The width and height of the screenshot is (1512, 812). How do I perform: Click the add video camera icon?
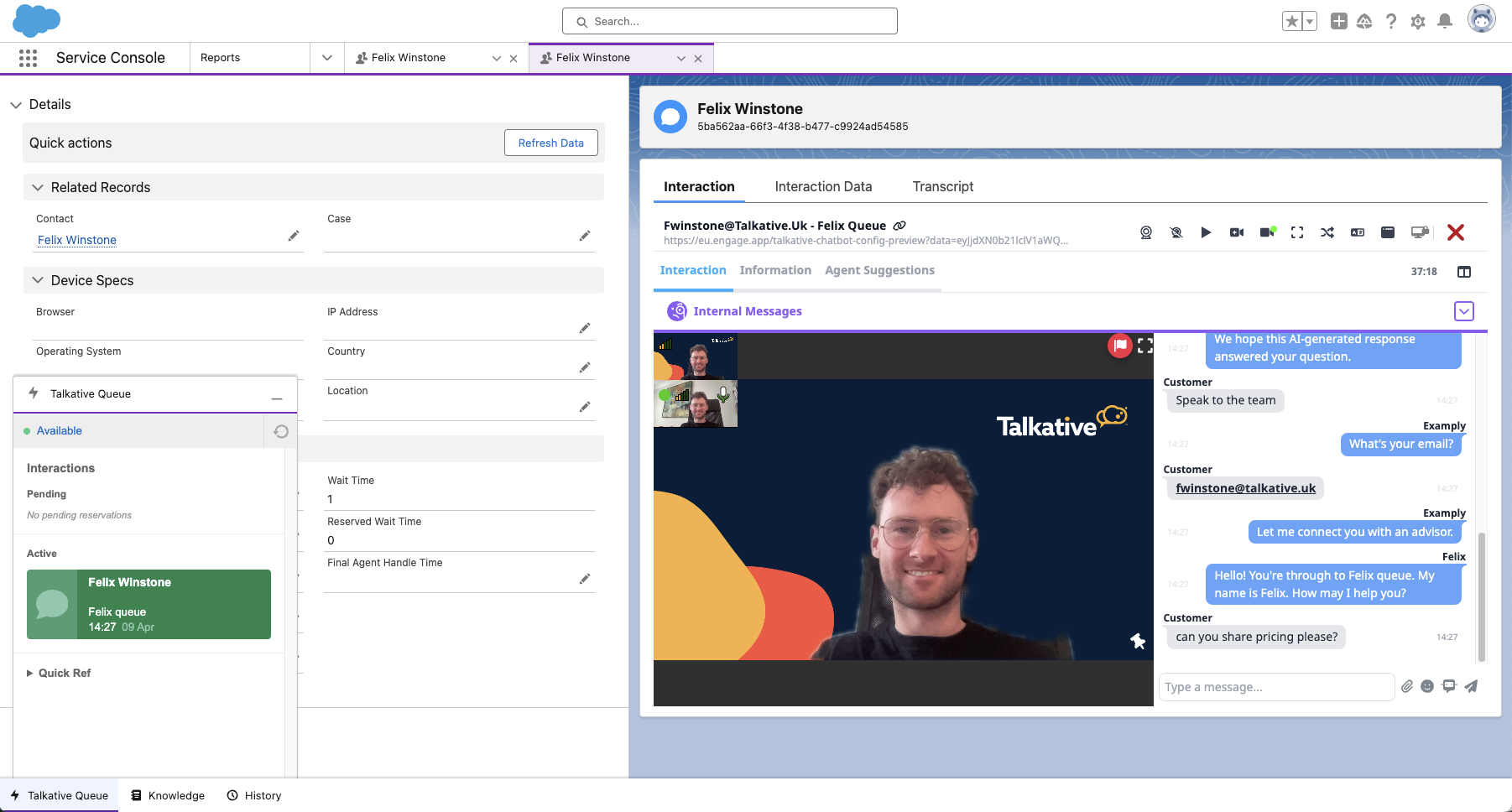tap(1236, 232)
